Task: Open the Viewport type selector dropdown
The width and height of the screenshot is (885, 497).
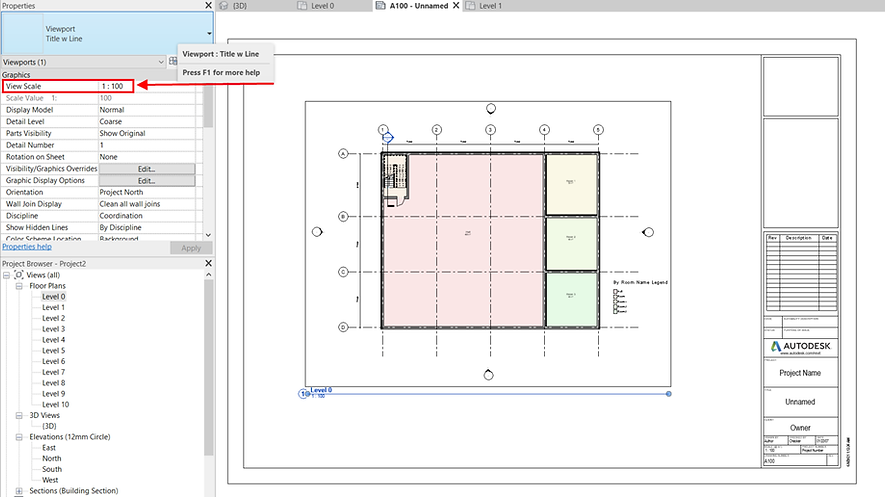Action: coord(209,34)
